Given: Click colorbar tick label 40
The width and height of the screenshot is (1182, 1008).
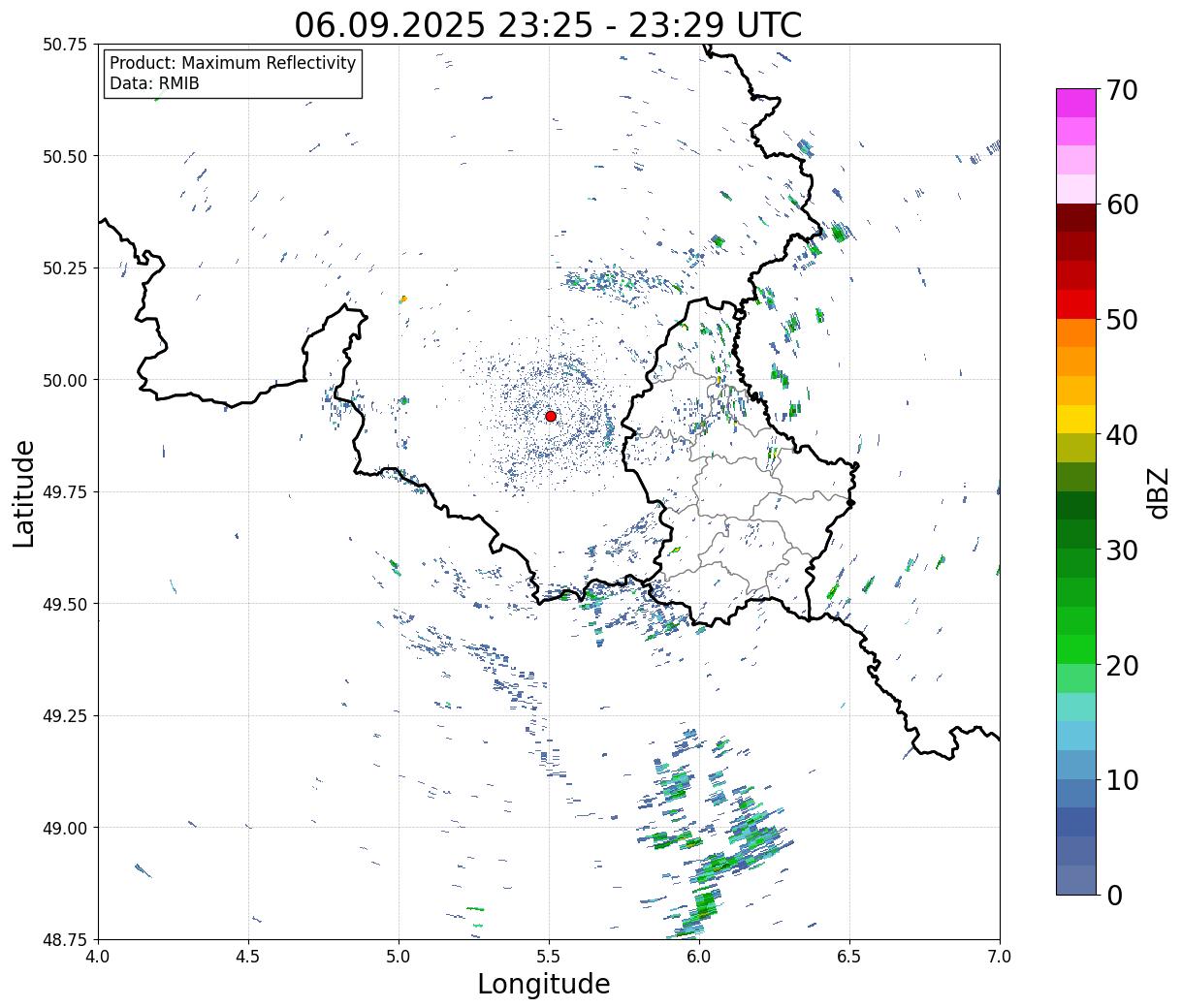Looking at the screenshot, I should click(x=1122, y=434).
